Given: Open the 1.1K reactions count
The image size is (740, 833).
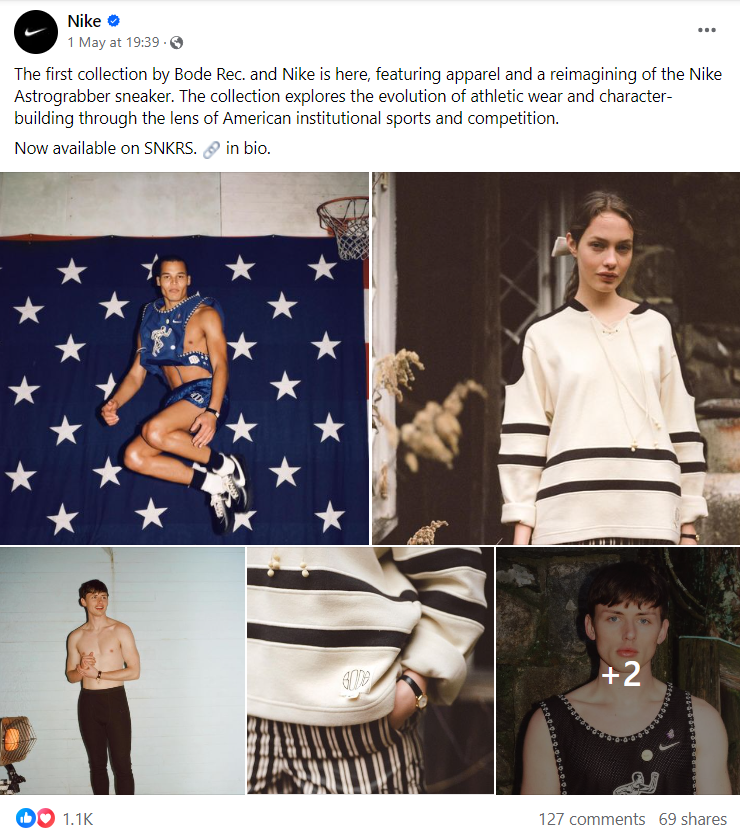Looking at the screenshot, I should point(78,819).
